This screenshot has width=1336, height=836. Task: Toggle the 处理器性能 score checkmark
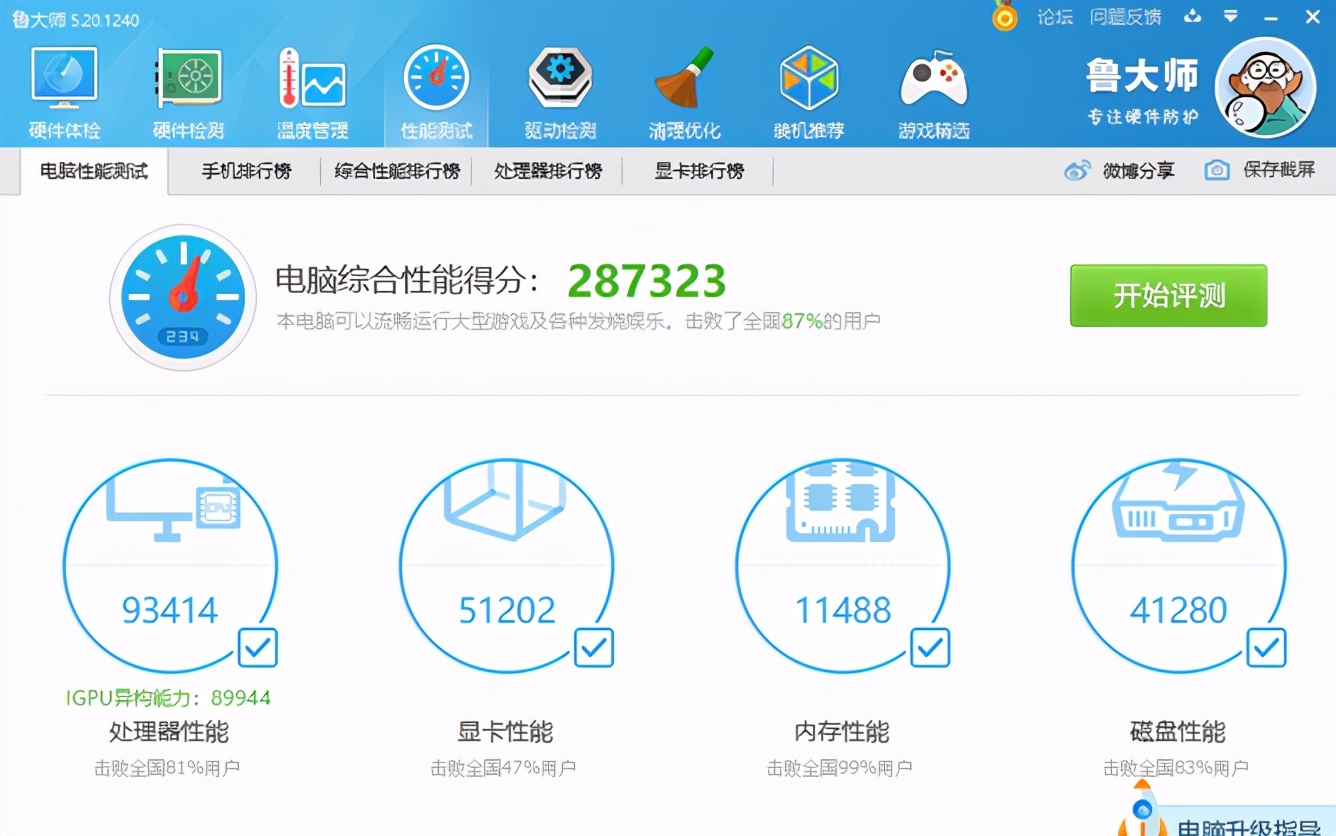258,648
